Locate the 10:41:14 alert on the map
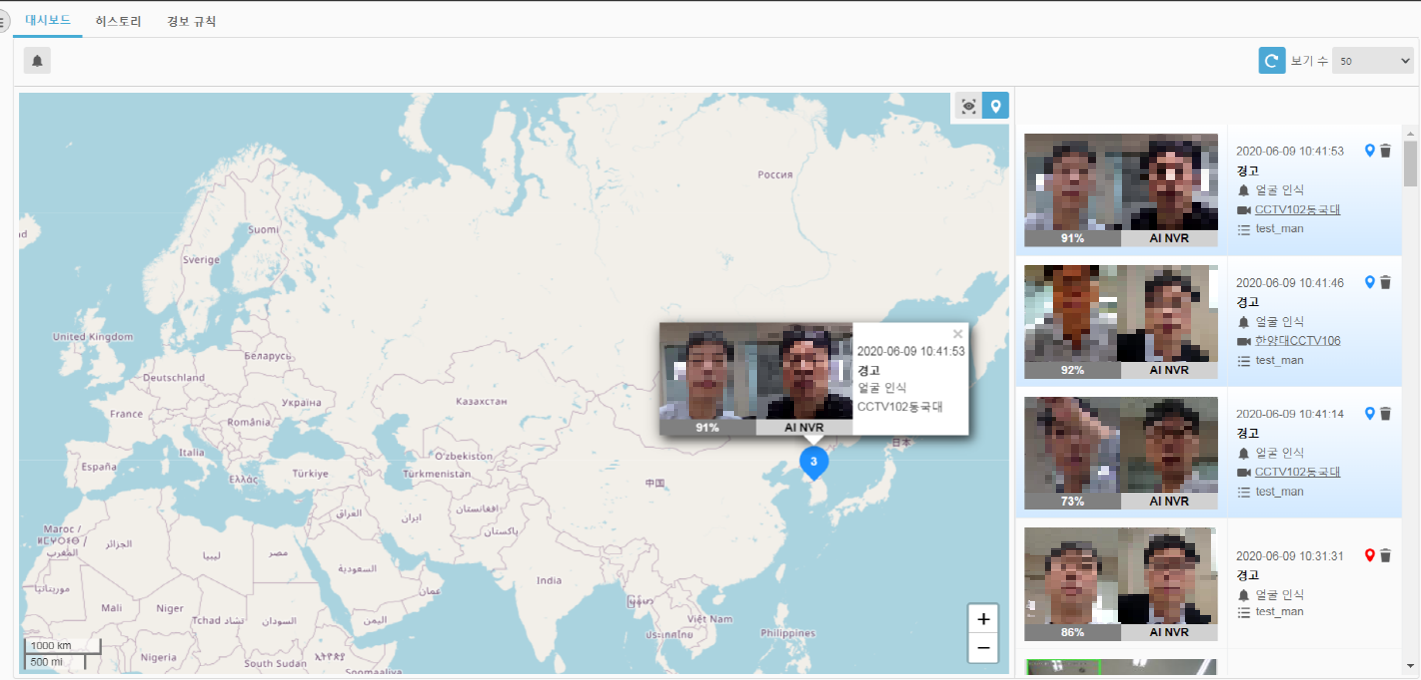The width and height of the screenshot is (1421, 680). tap(1370, 413)
